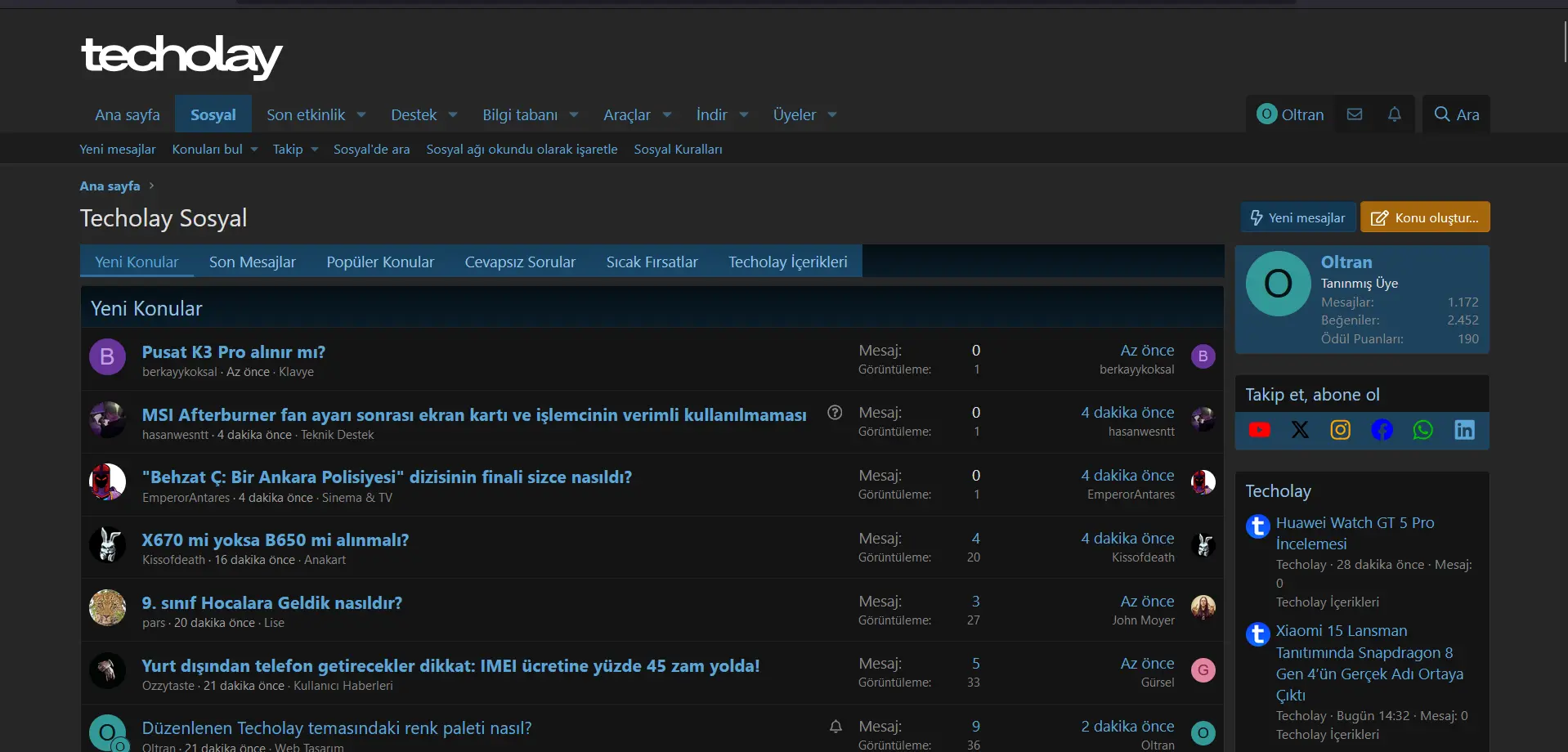Switch to the Son Mesajlar tab

[x=253, y=262]
